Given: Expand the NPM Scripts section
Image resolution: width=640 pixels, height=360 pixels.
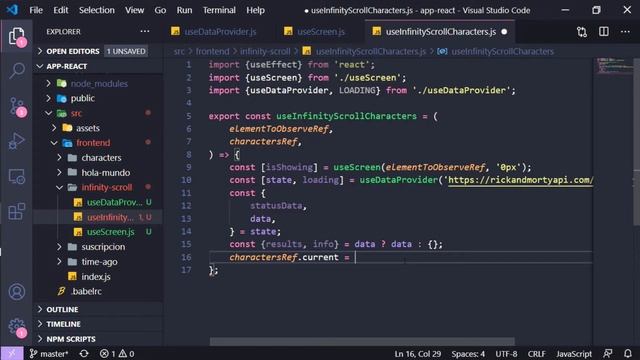Looking at the screenshot, I should pyautogui.click(x=71, y=339).
